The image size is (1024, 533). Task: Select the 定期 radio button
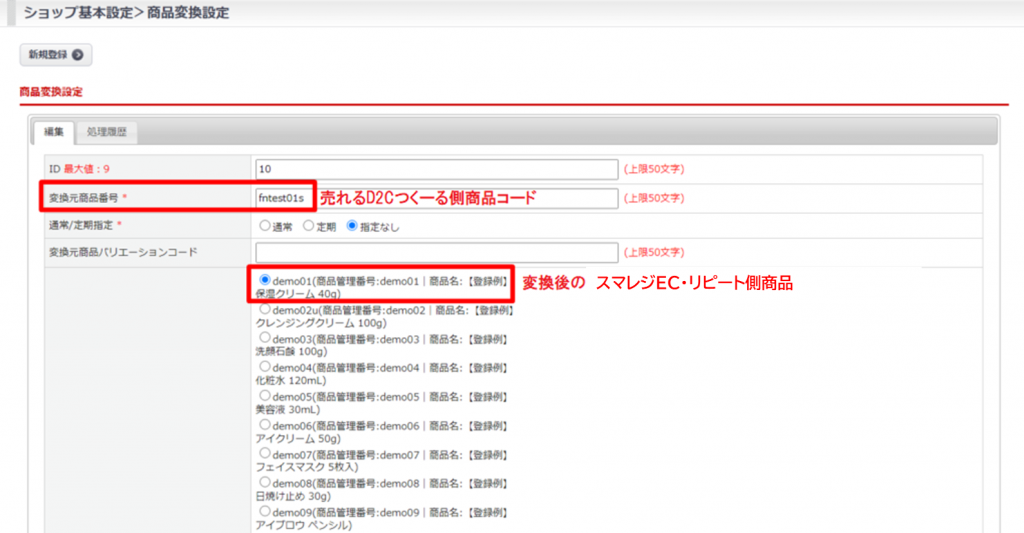click(308, 226)
